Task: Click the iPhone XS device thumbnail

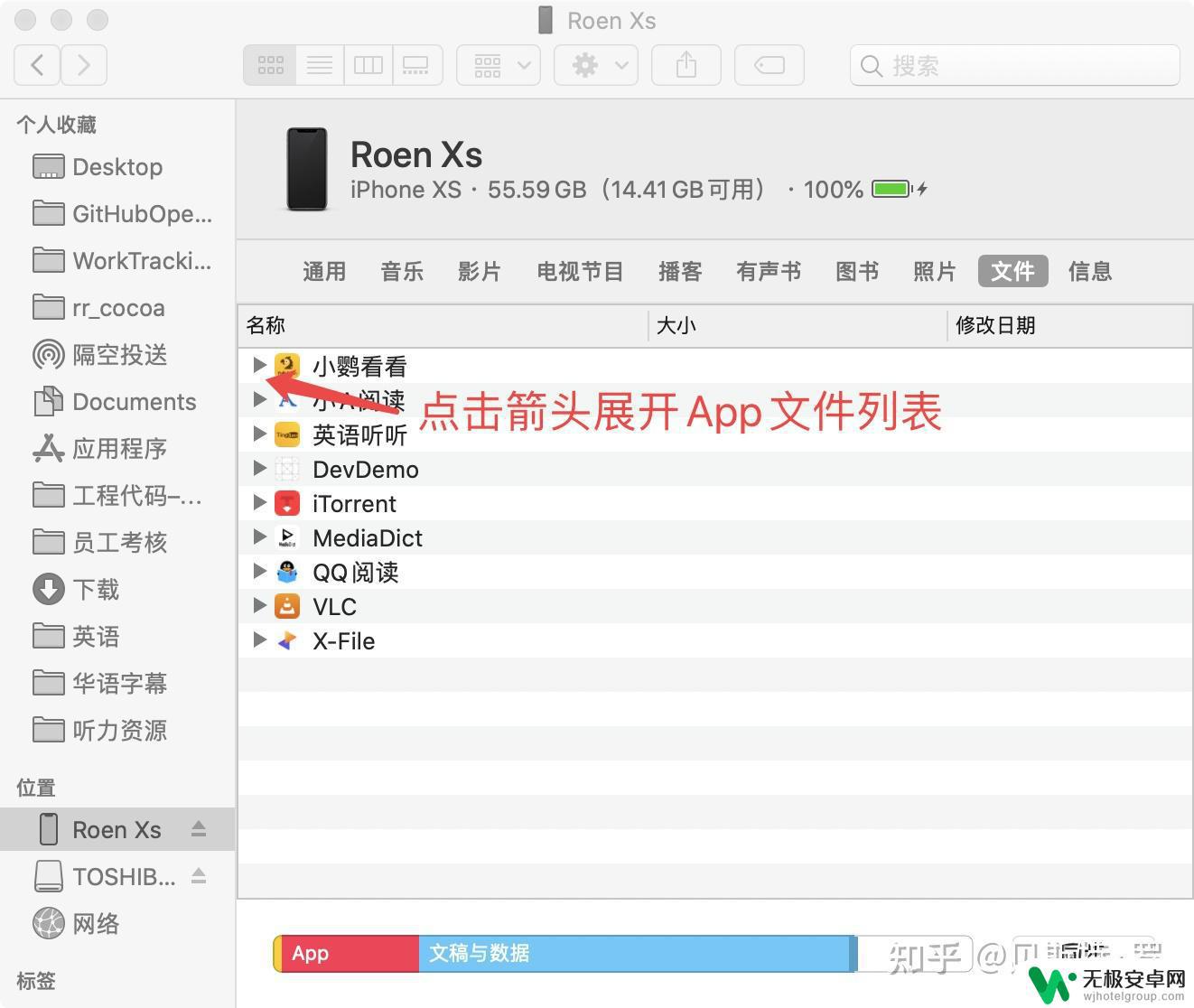Action: coord(306,169)
